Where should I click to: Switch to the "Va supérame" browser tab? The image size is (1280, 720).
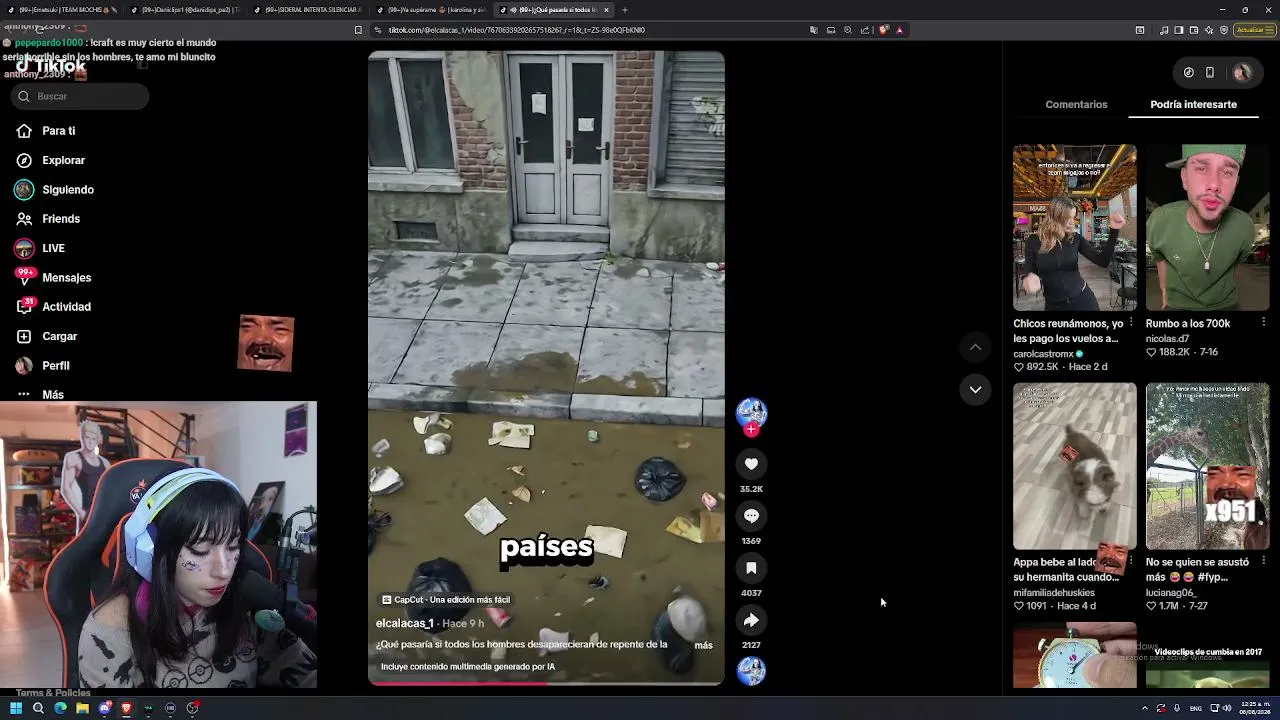(432, 10)
